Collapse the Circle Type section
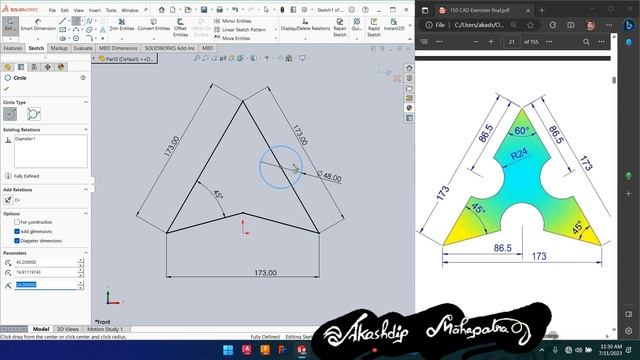The height and width of the screenshot is (360, 640). (x=86, y=102)
